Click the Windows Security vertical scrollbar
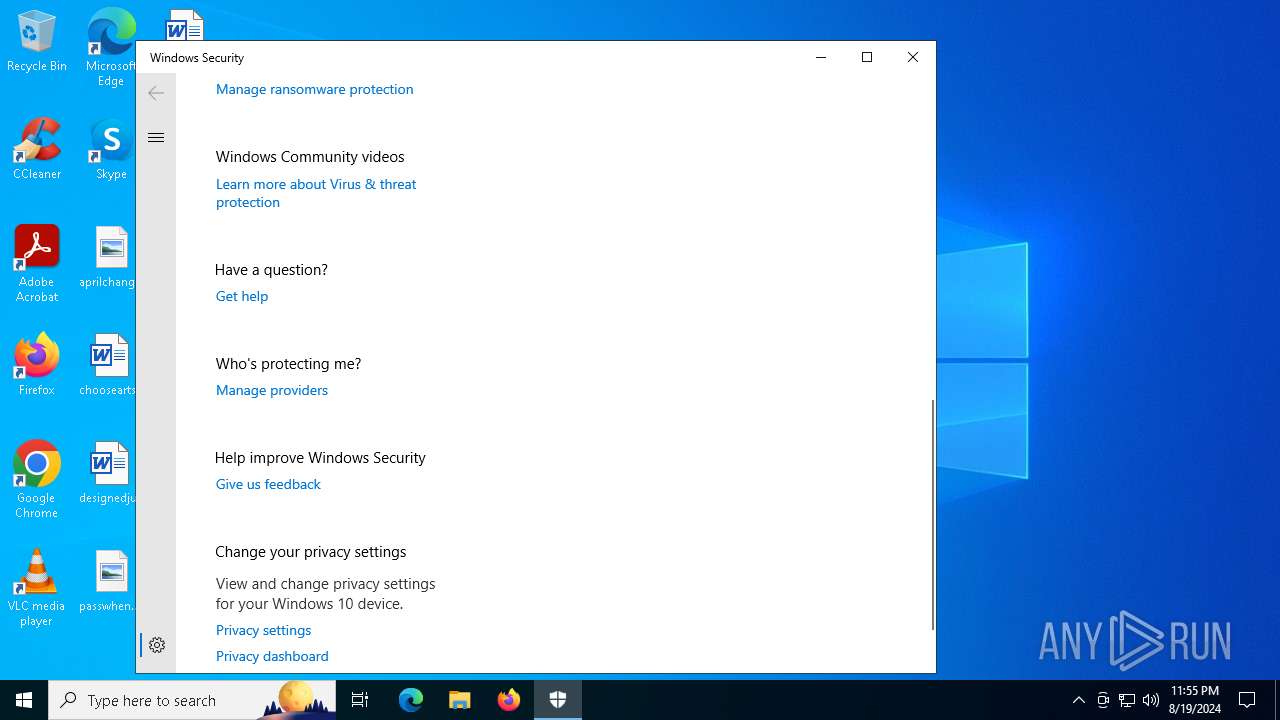The width and height of the screenshot is (1280, 720). pyautogui.click(x=932, y=515)
